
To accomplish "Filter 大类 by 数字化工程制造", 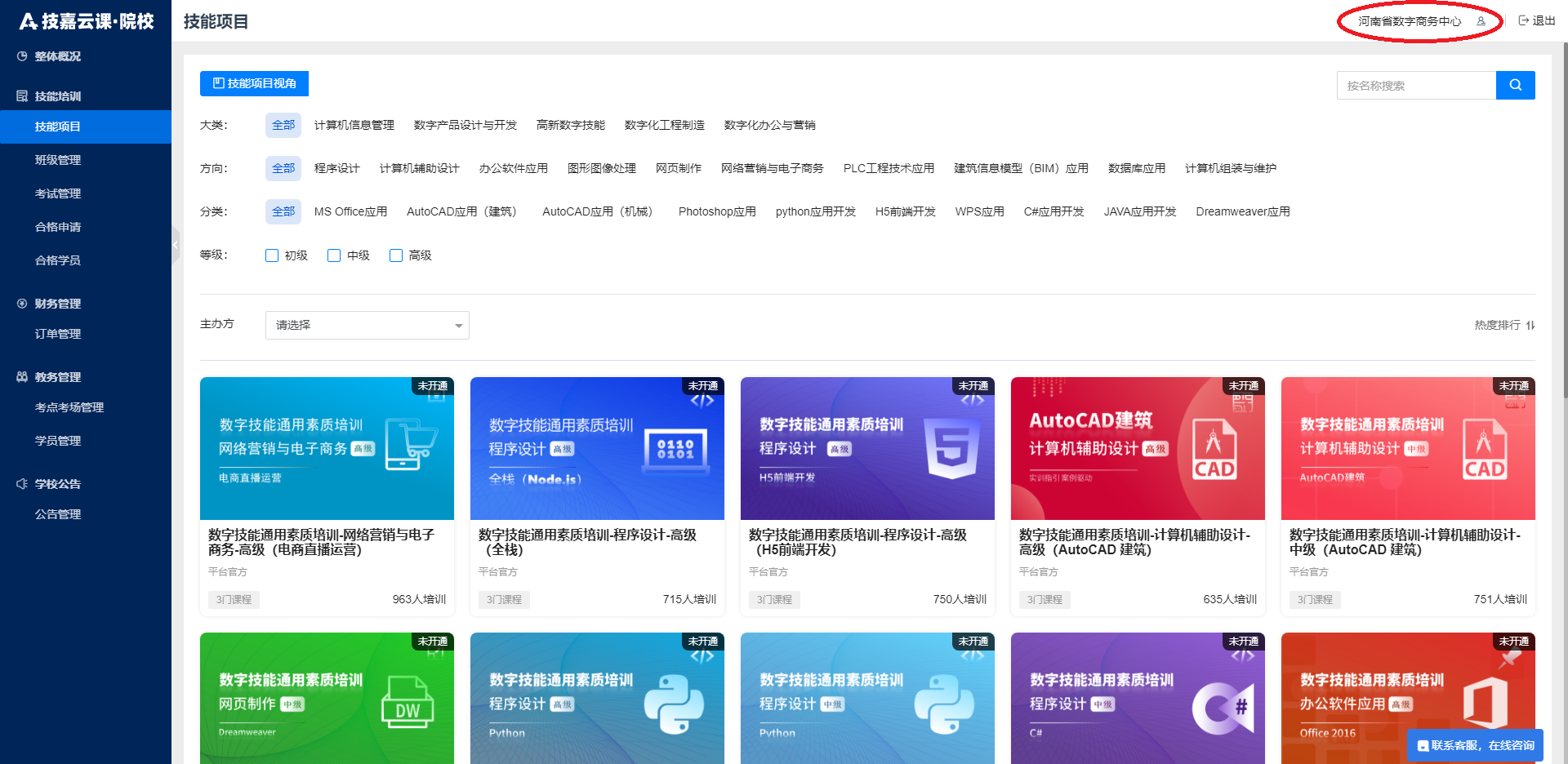I will [x=665, y=125].
